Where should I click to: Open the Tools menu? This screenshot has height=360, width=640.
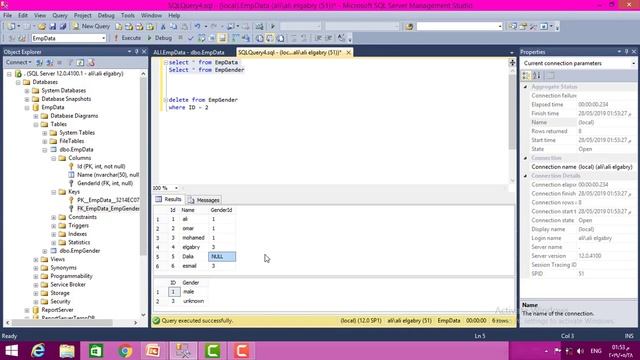pos(128,16)
